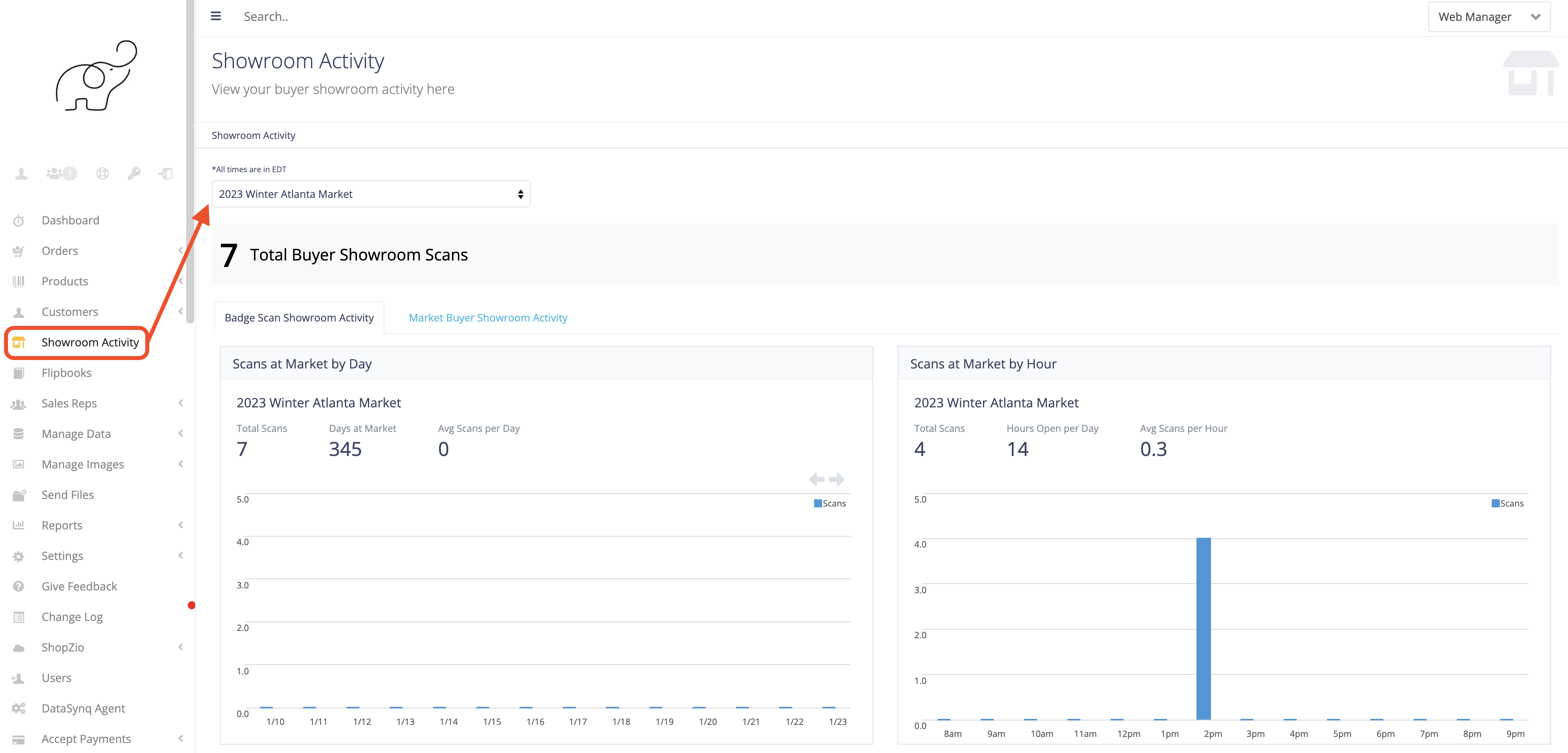Screen dimensions: 1568x753
Task: Click the Change Log list icon
Action: [x=19, y=617]
